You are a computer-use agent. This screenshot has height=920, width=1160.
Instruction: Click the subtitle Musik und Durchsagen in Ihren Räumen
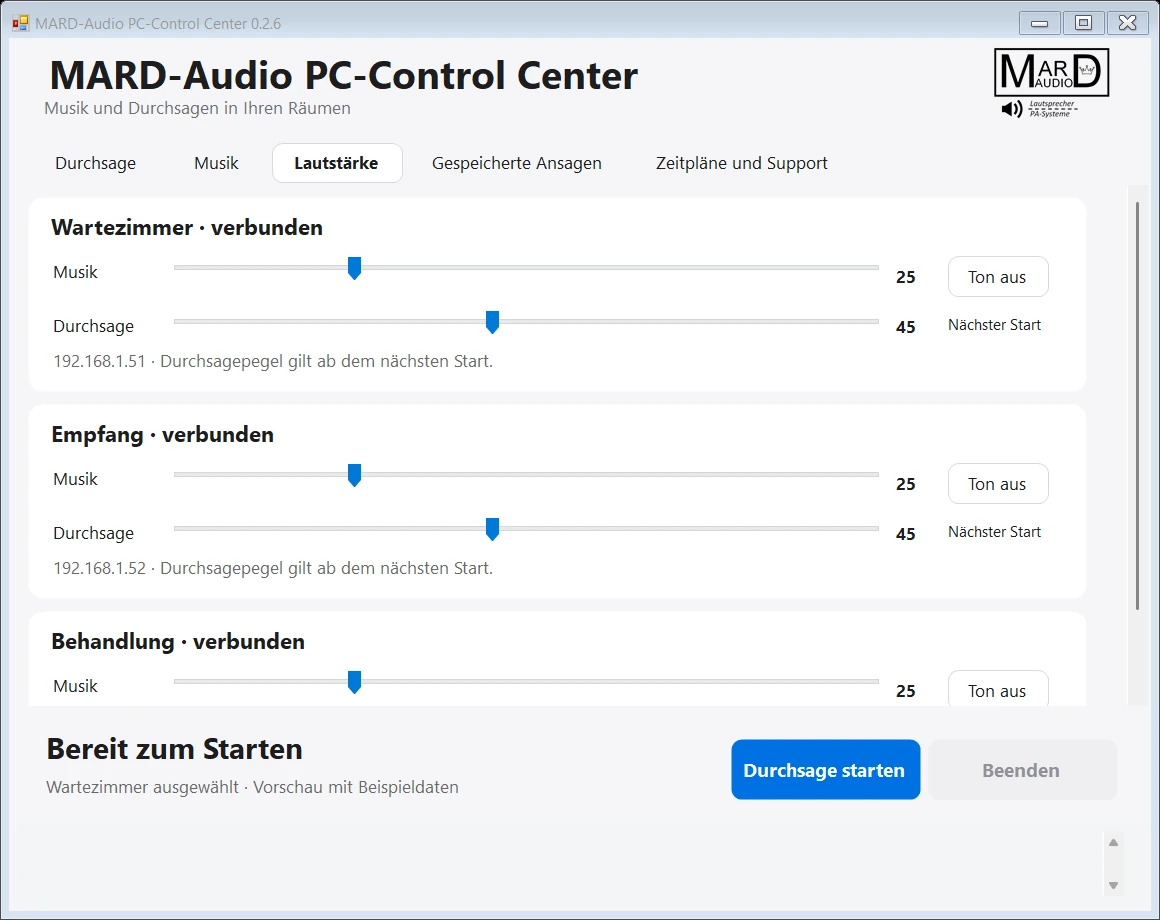[x=198, y=108]
